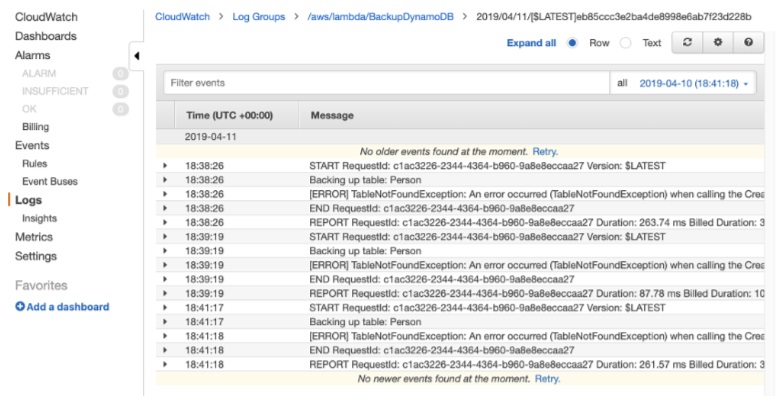This screenshot has height=396, width=778.
Task: Open Alarms in the sidebar
Action: pos(32,55)
